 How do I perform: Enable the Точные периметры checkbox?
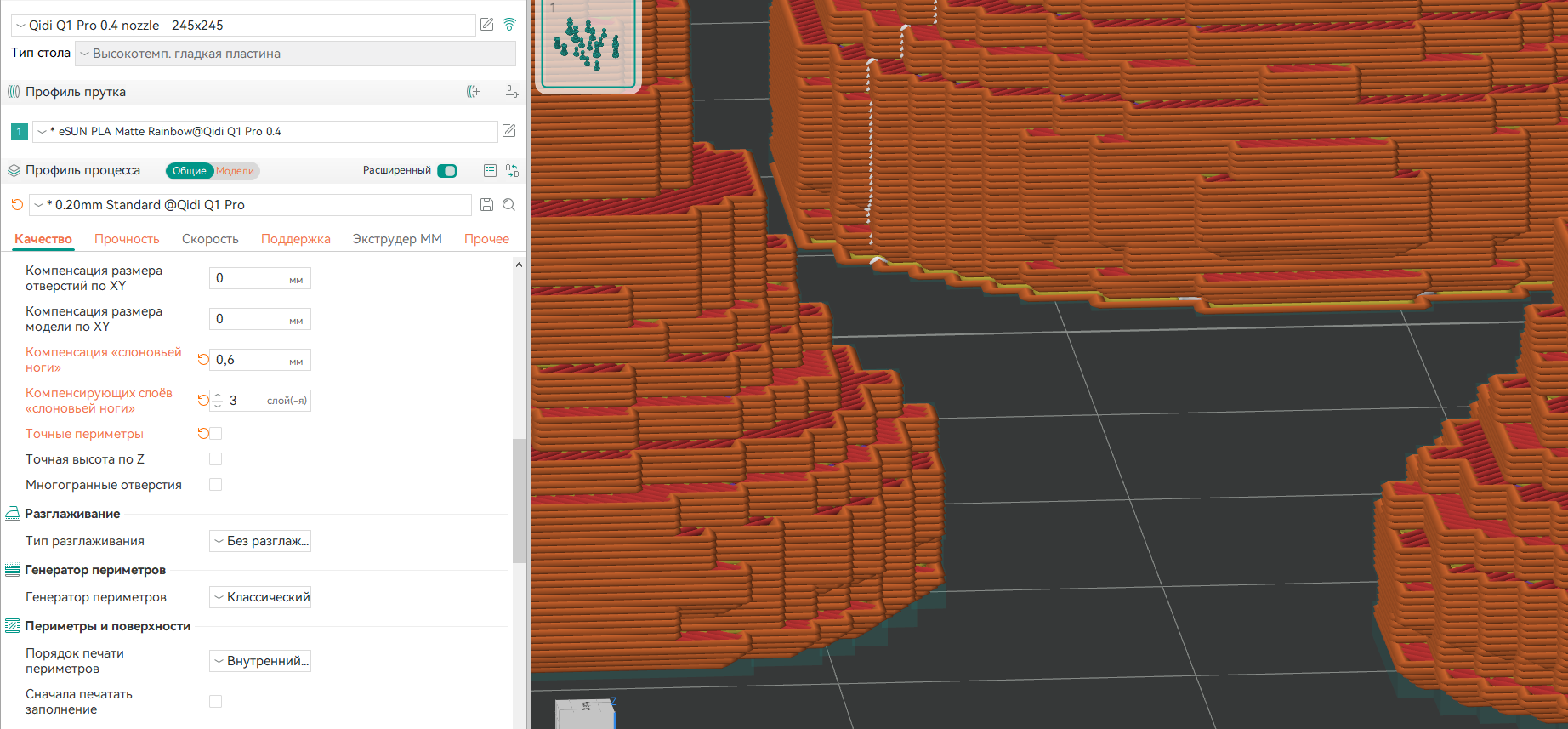[216, 434]
